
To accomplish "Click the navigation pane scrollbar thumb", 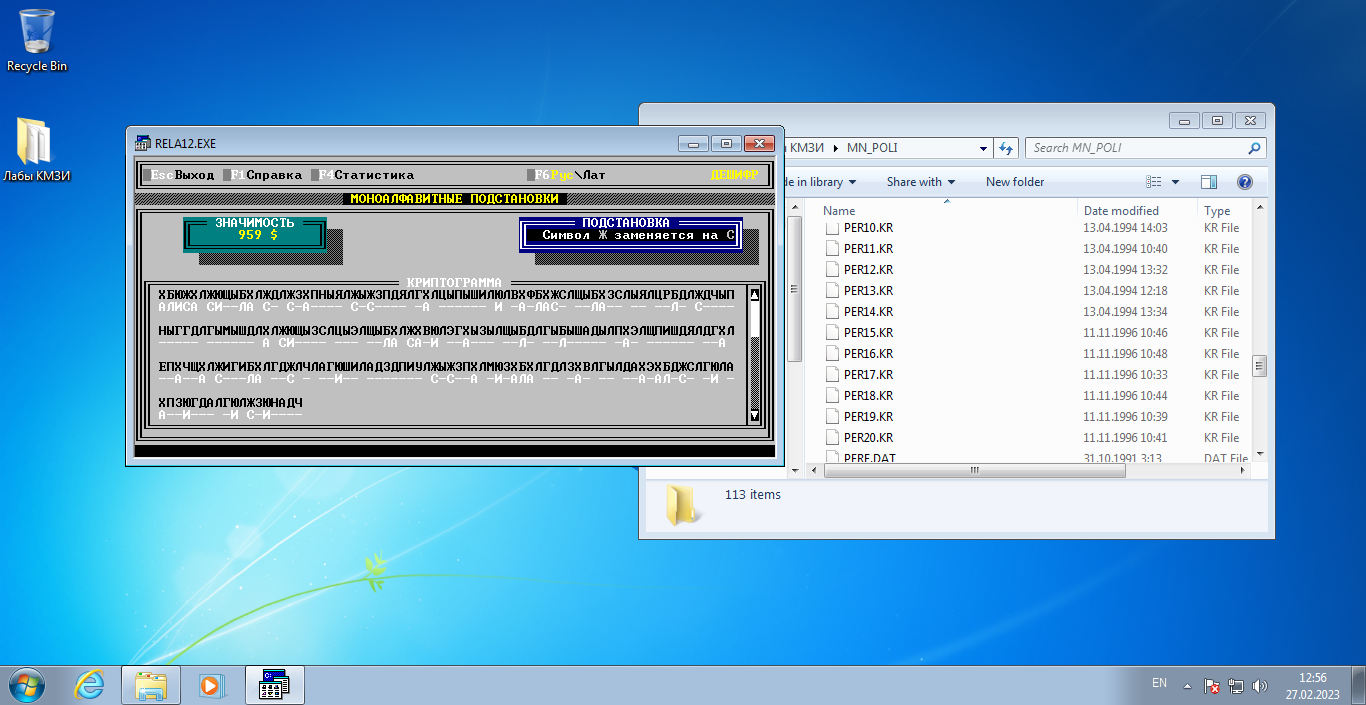I will click(795, 290).
